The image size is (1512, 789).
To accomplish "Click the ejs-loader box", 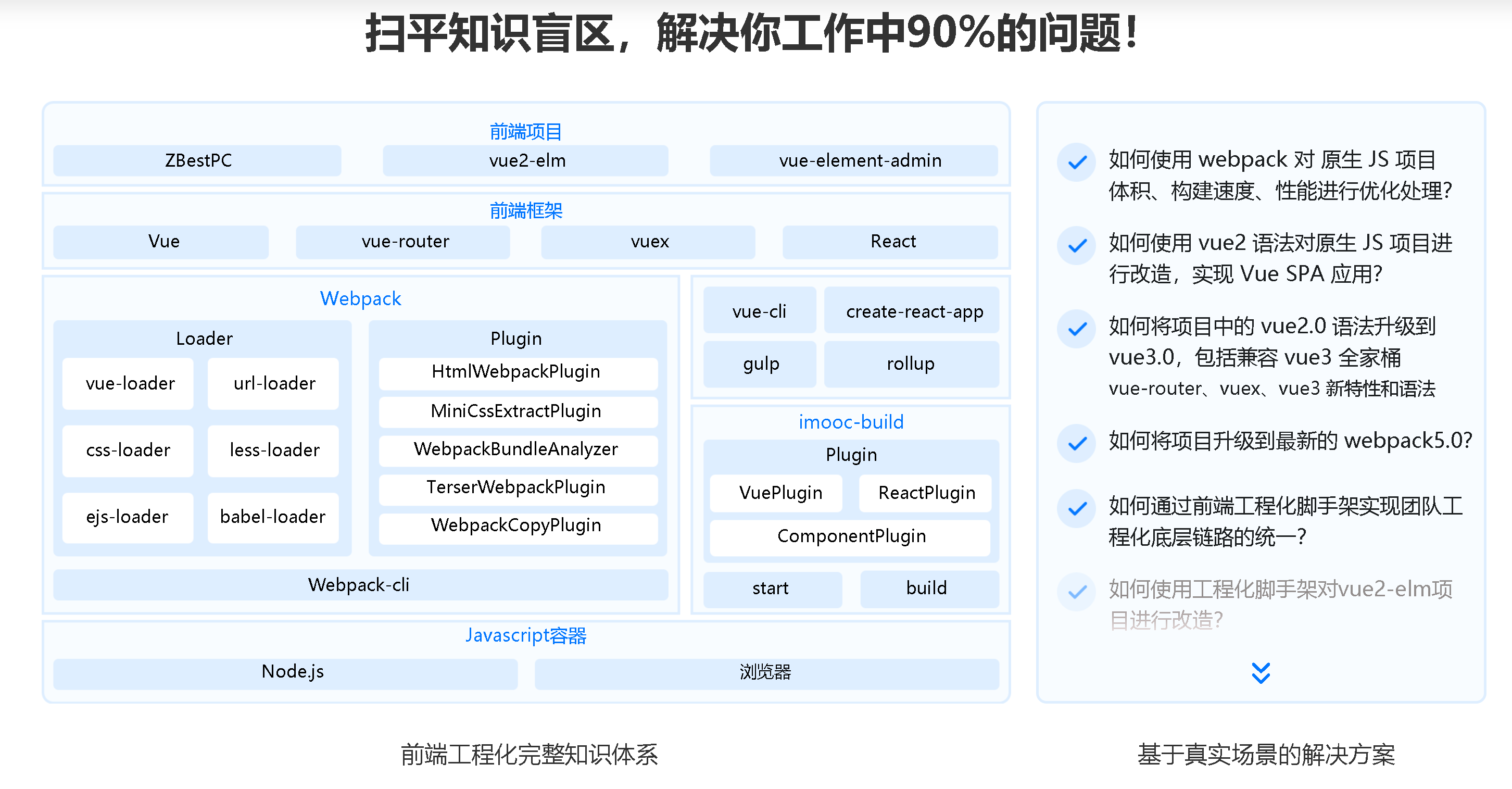I will pyautogui.click(x=128, y=518).
